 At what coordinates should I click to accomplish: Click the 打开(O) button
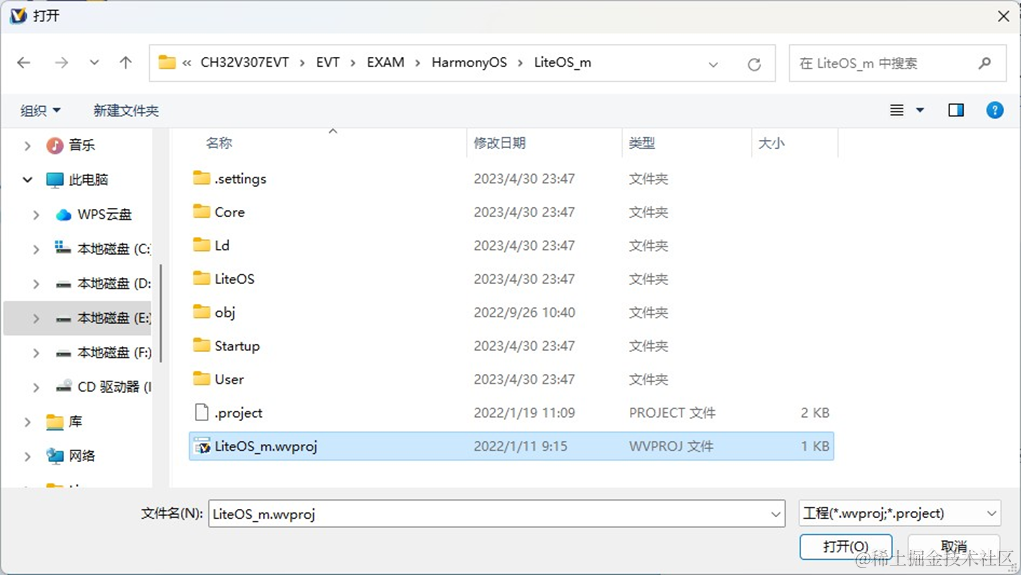(x=846, y=546)
